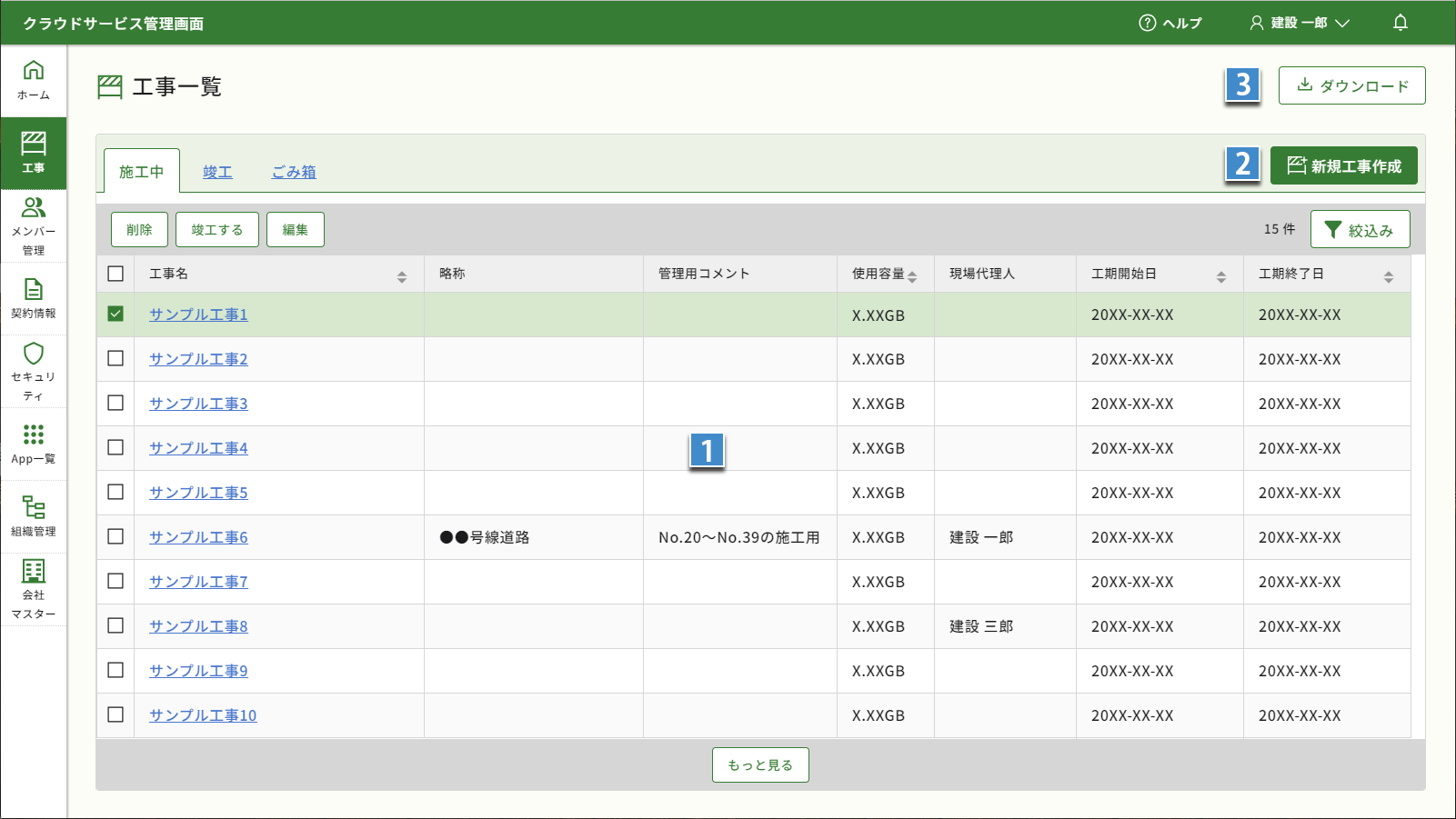Sort by 工期開始日 column arrows
The width and height of the screenshot is (1456, 819).
coord(1221,277)
